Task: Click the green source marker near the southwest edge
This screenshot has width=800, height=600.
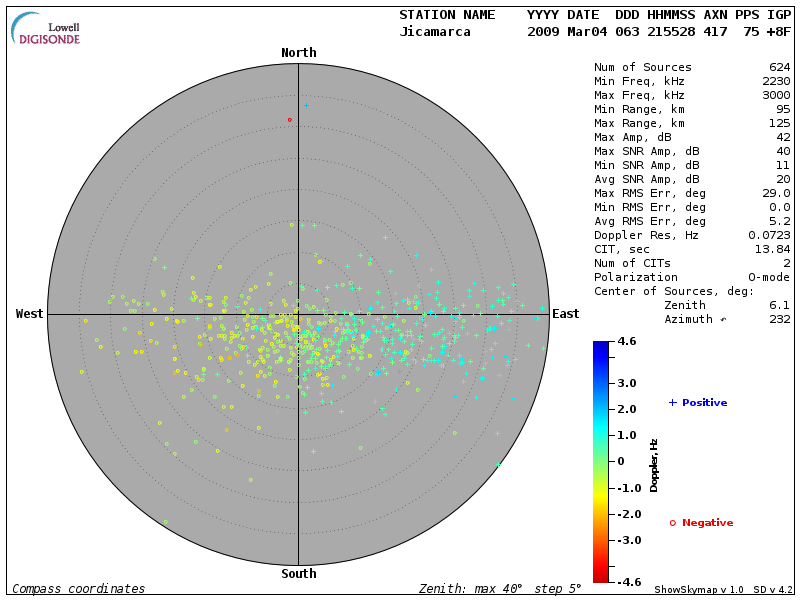Action: point(165,521)
